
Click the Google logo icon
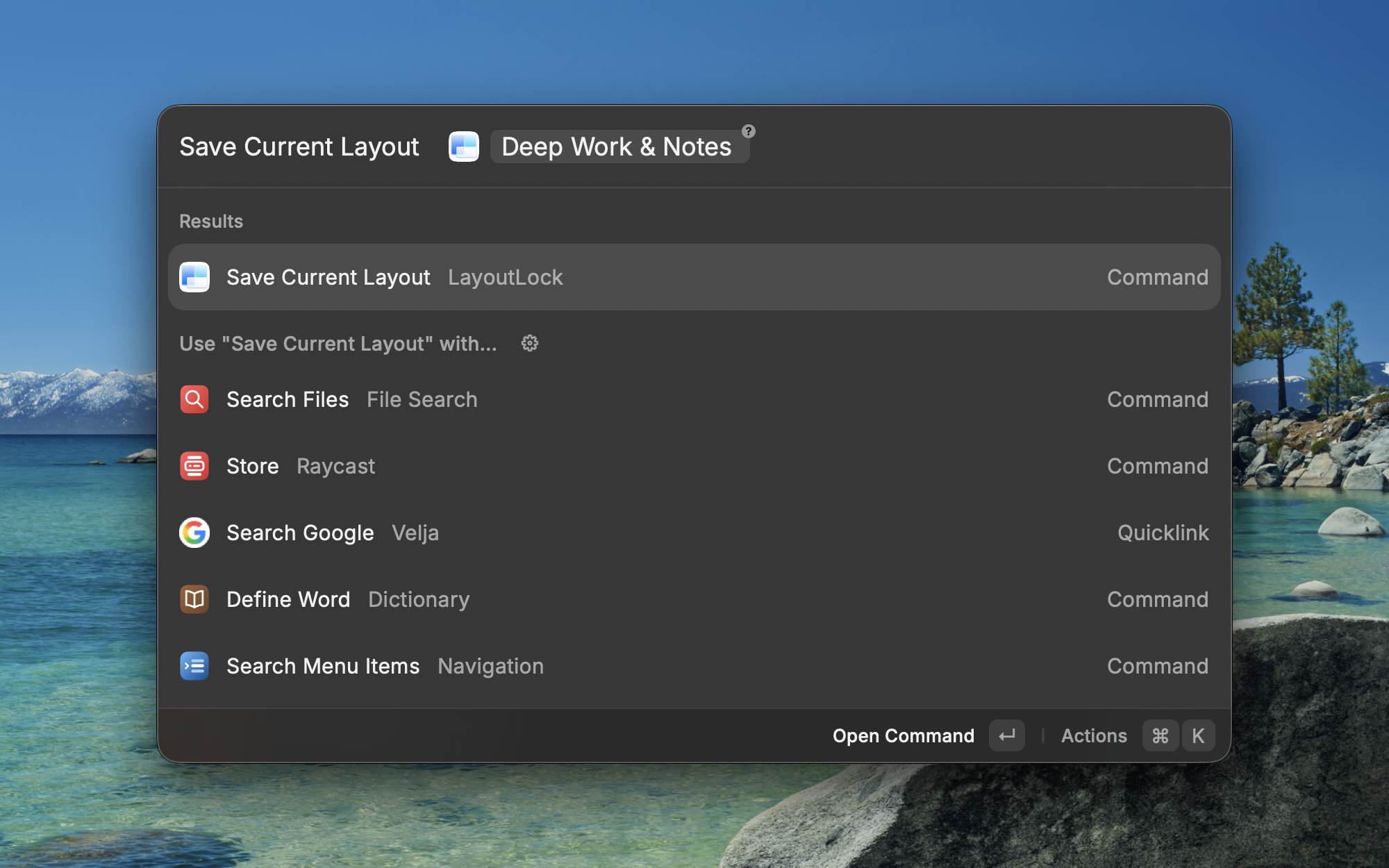coord(194,533)
